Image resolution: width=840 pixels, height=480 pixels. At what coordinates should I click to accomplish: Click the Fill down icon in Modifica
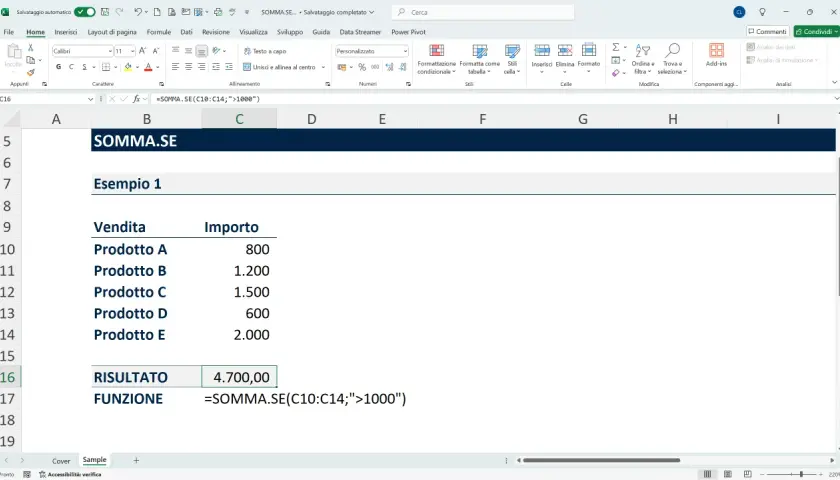click(x=616, y=60)
